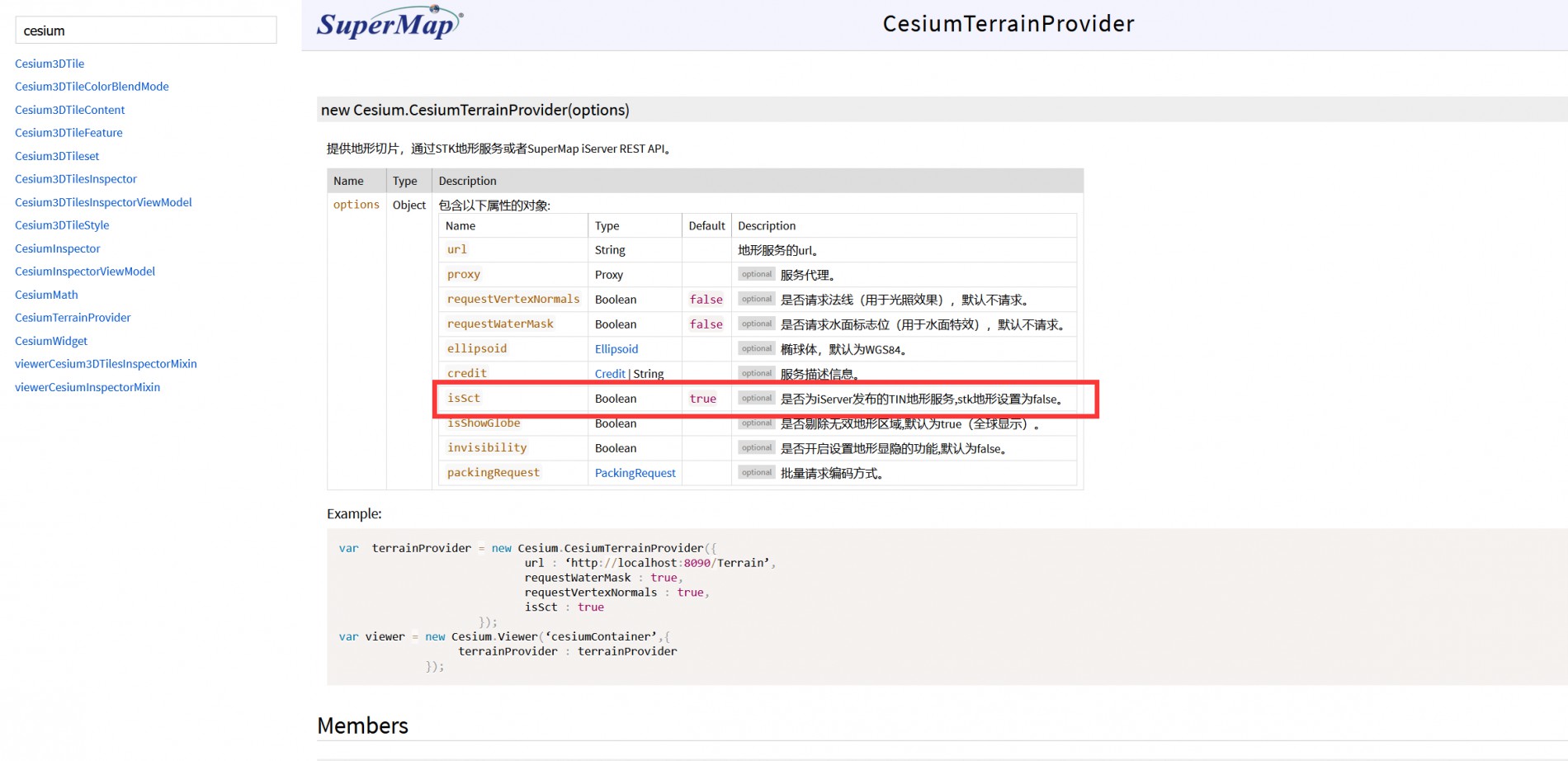Click the 'Proxy' type cell
This screenshot has width=1568, height=761.
(x=609, y=275)
